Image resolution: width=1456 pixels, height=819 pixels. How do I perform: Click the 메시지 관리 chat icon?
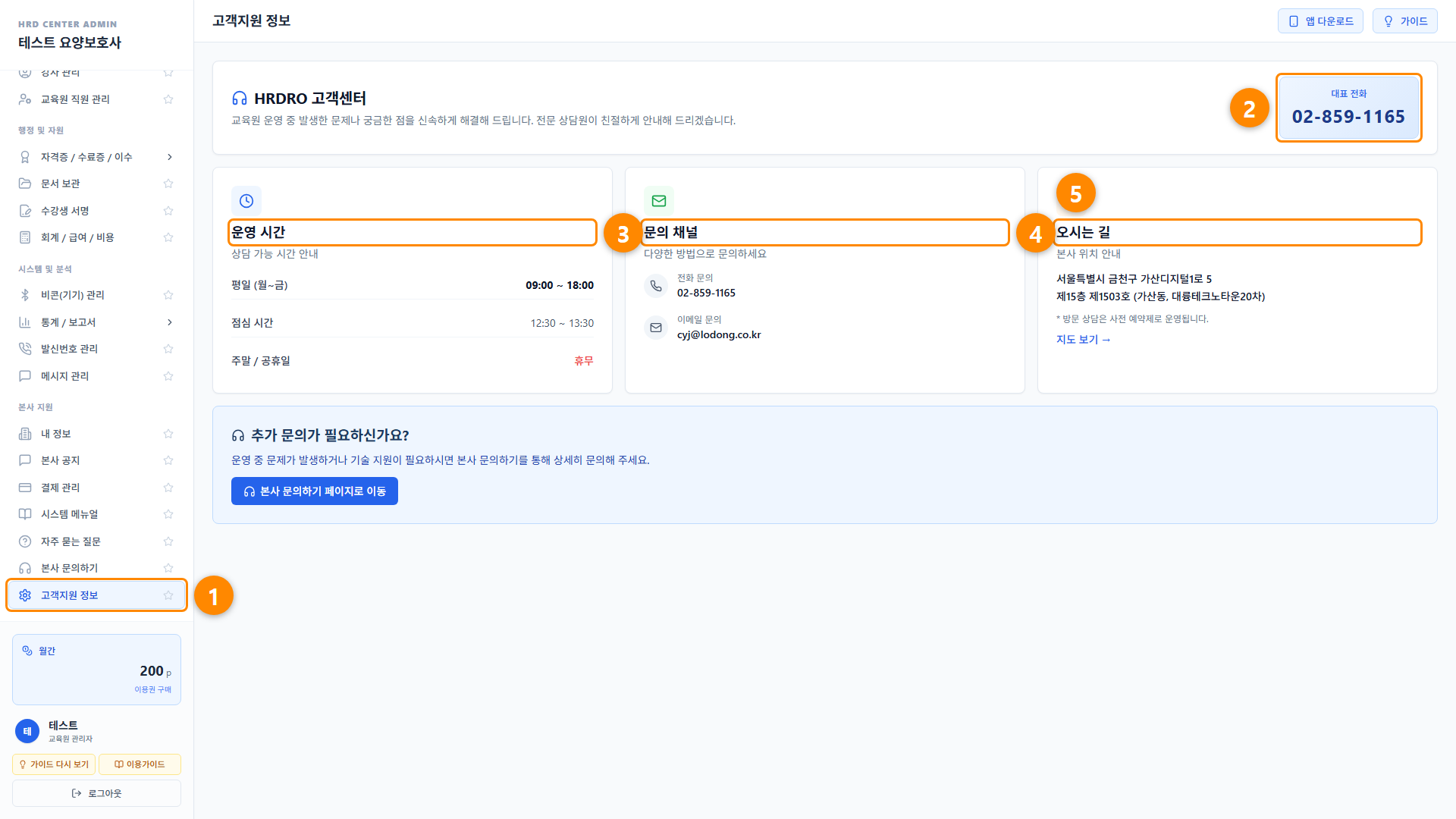[25, 376]
